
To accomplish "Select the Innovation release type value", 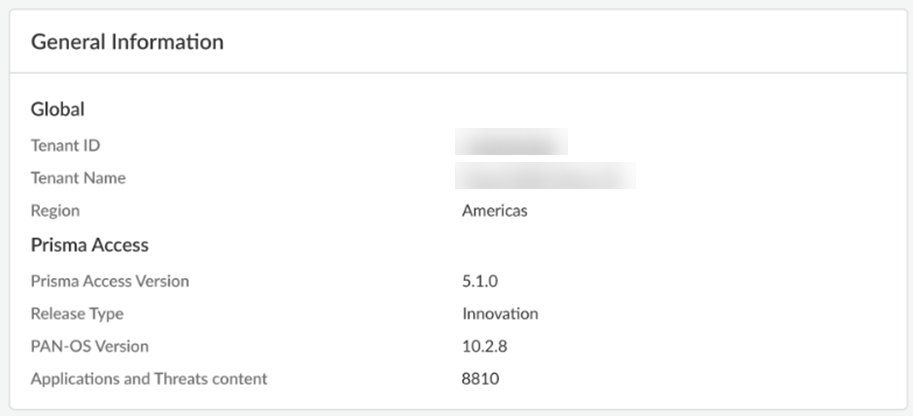I will [500, 314].
